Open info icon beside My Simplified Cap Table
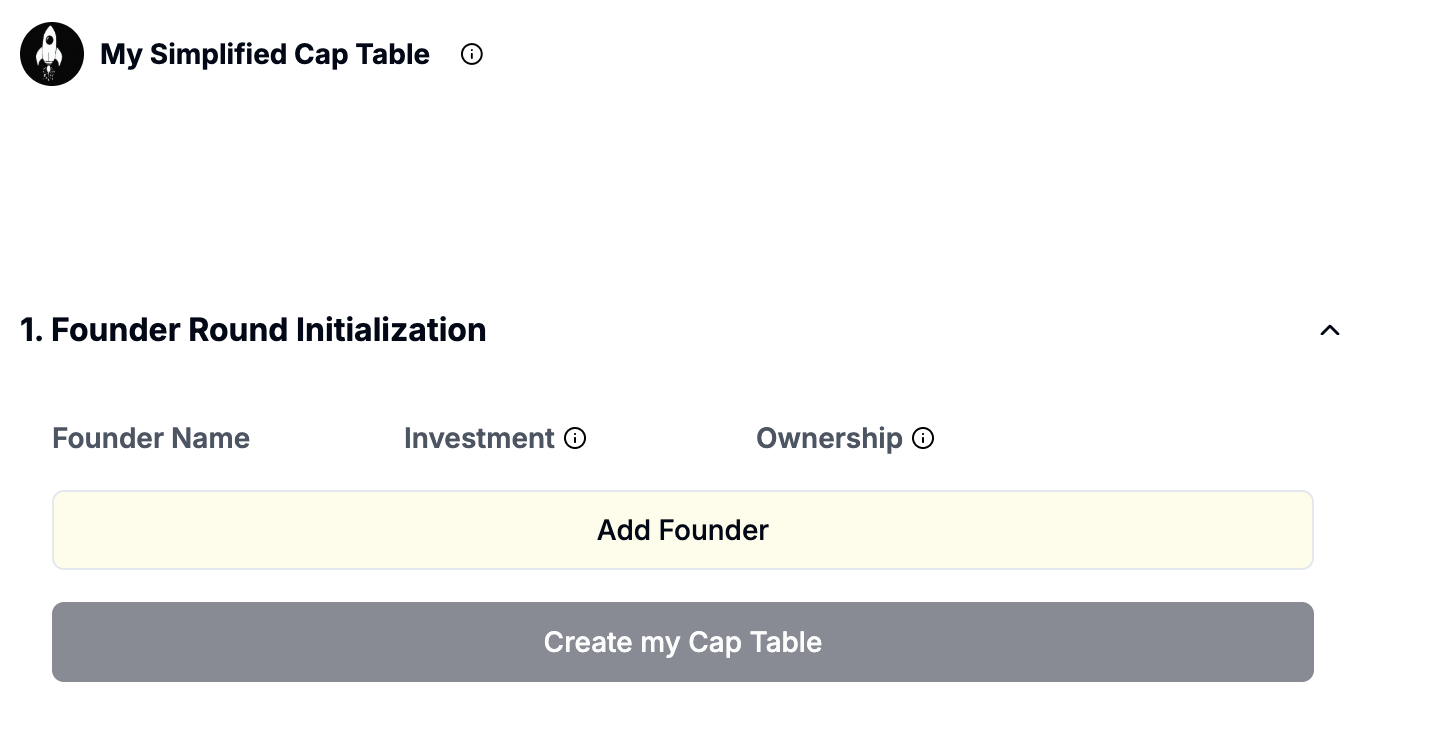The width and height of the screenshot is (1442, 730). pos(472,55)
